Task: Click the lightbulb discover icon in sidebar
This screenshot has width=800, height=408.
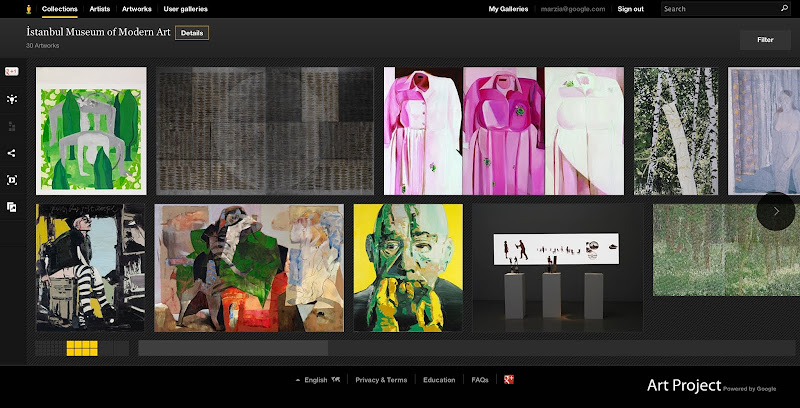Action: click(x=12, y=99)
